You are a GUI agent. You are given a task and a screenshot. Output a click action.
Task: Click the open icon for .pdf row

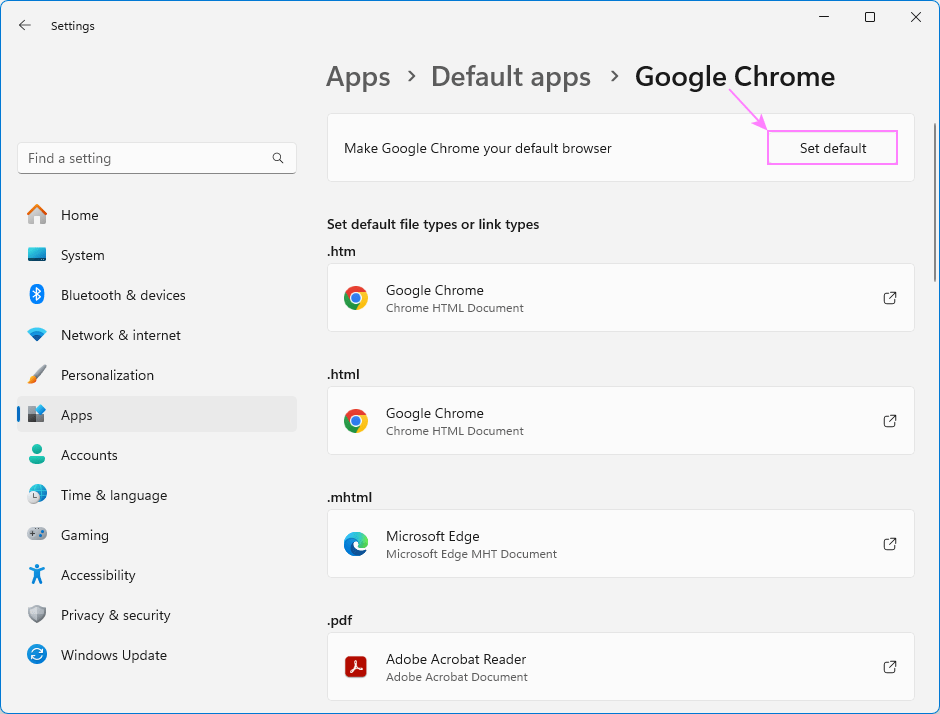click(x=890, y=667)
